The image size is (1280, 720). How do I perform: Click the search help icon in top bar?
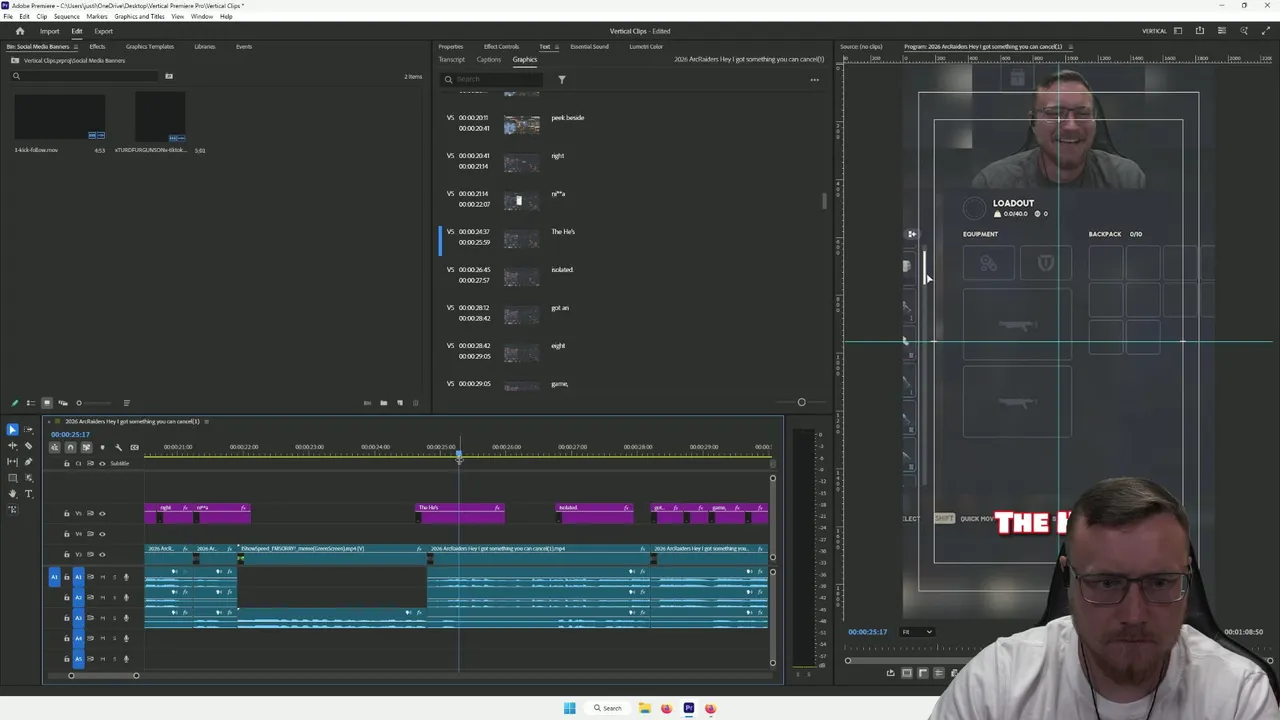(x=1244, y=31)
